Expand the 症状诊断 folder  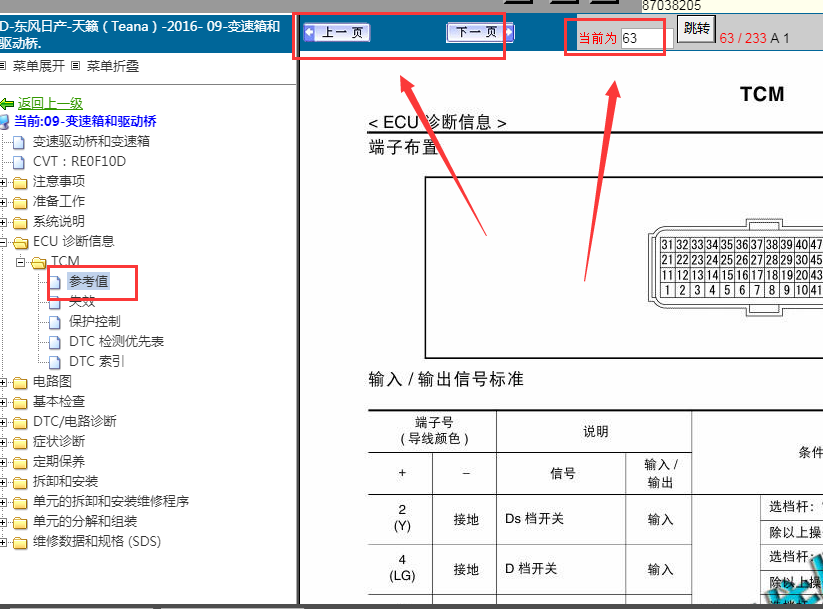[x=3, y=442]
